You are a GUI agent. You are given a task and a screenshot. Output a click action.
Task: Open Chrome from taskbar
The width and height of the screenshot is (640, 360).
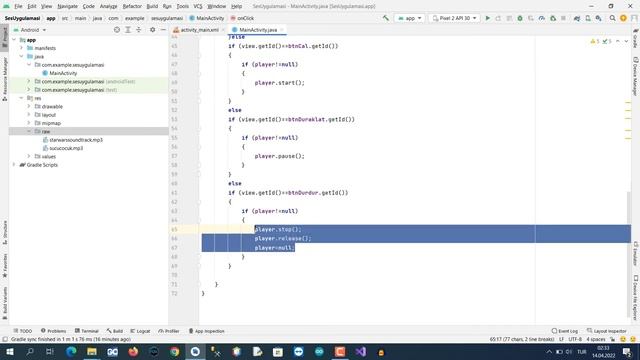click(x=175, y=351)
